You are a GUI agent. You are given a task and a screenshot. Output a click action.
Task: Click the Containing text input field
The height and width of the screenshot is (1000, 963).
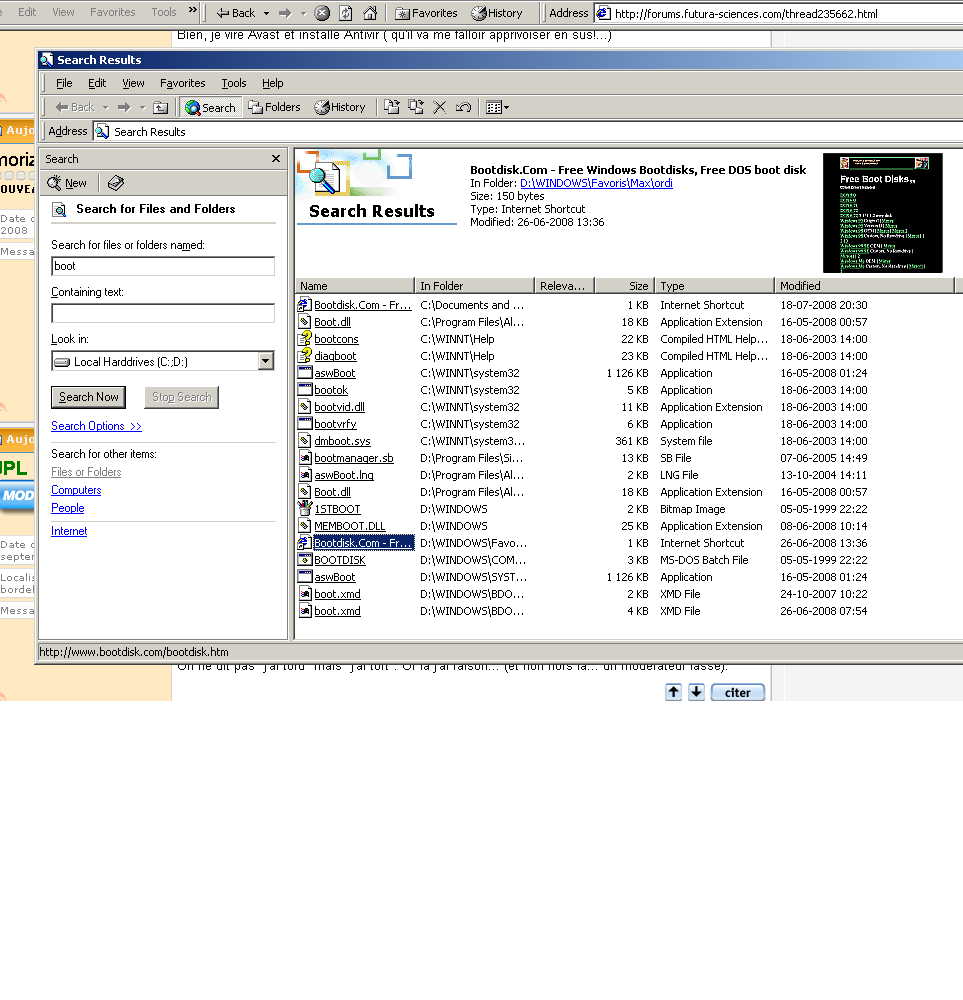point(163,313)
